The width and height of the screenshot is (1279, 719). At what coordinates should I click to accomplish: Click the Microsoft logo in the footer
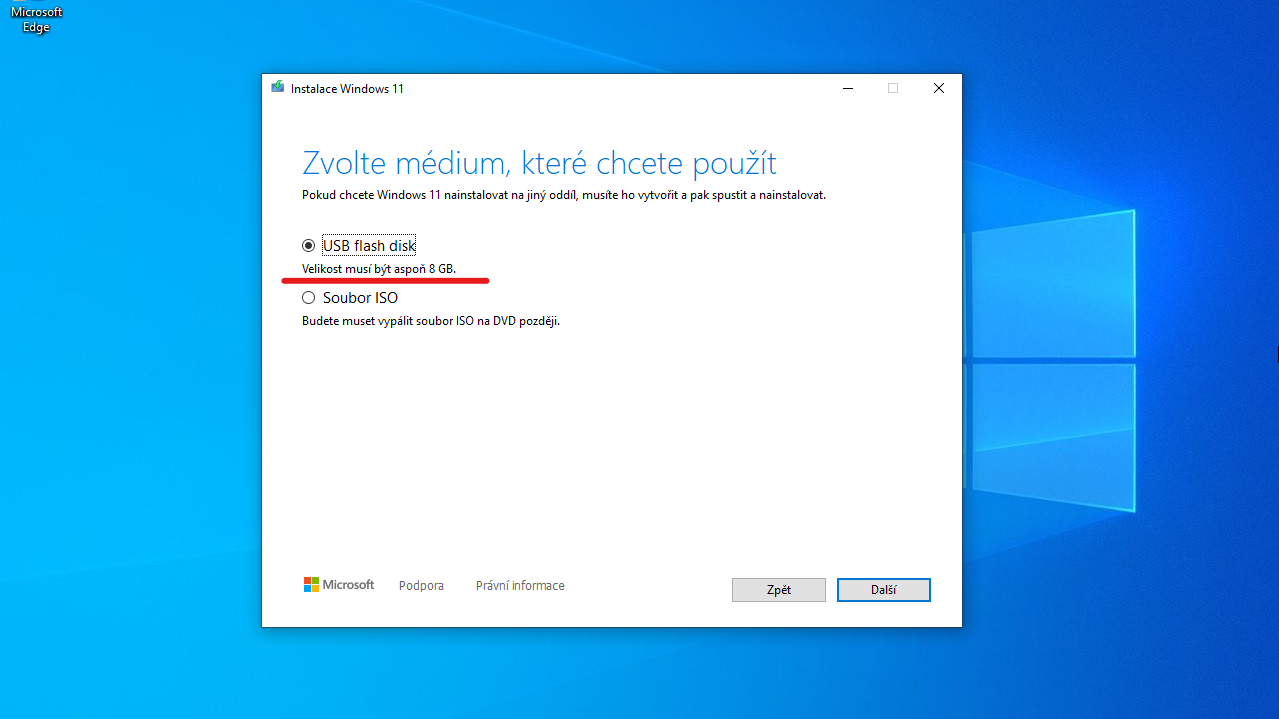[339, 585]
